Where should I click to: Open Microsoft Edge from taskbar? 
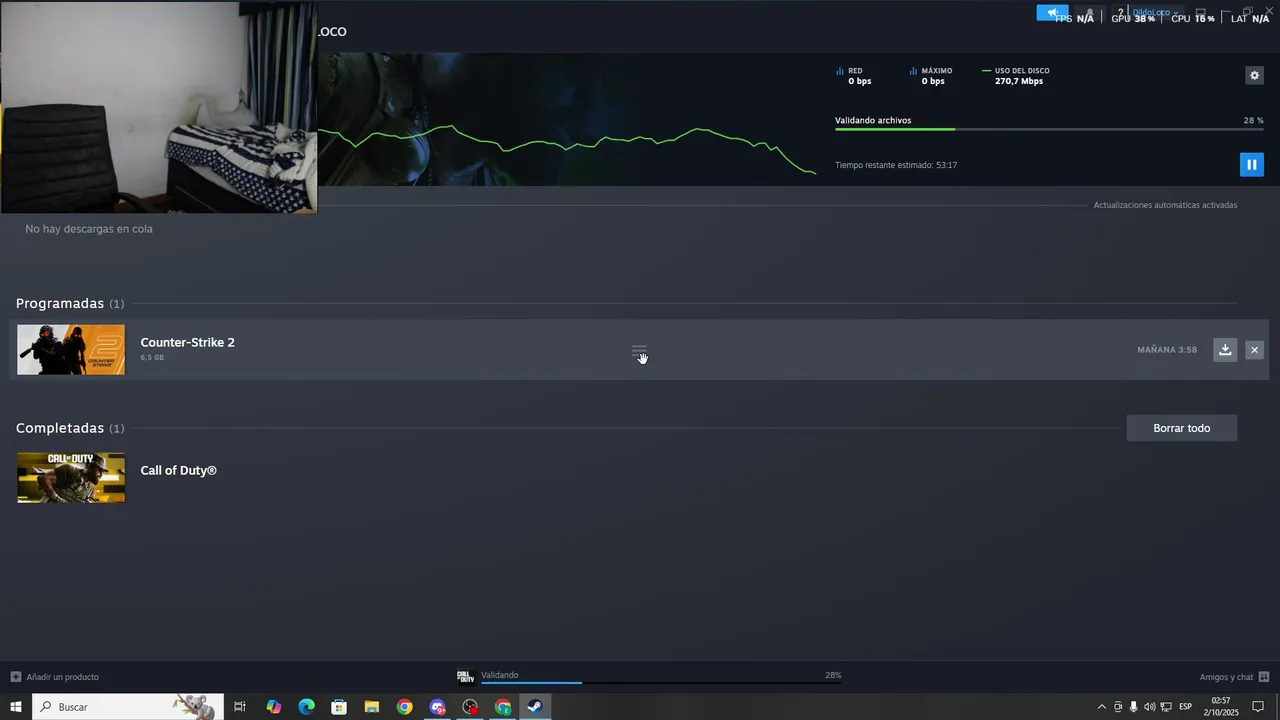[306, 707]
